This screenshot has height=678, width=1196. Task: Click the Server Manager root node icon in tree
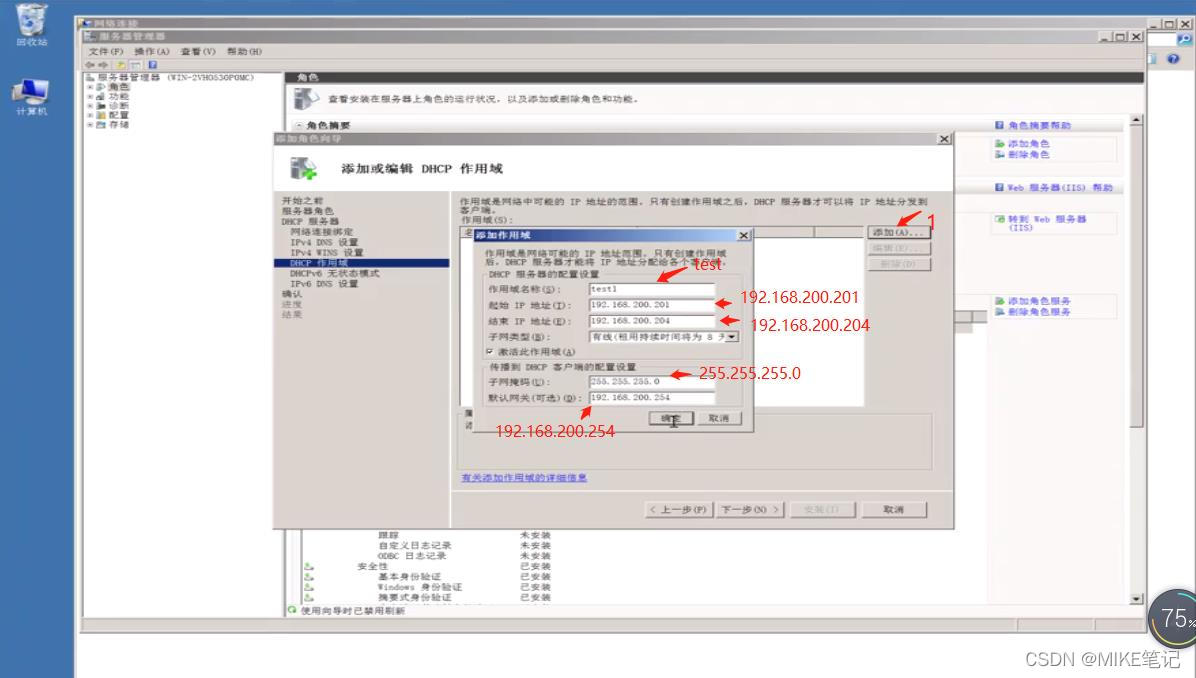tap(90, 77)
